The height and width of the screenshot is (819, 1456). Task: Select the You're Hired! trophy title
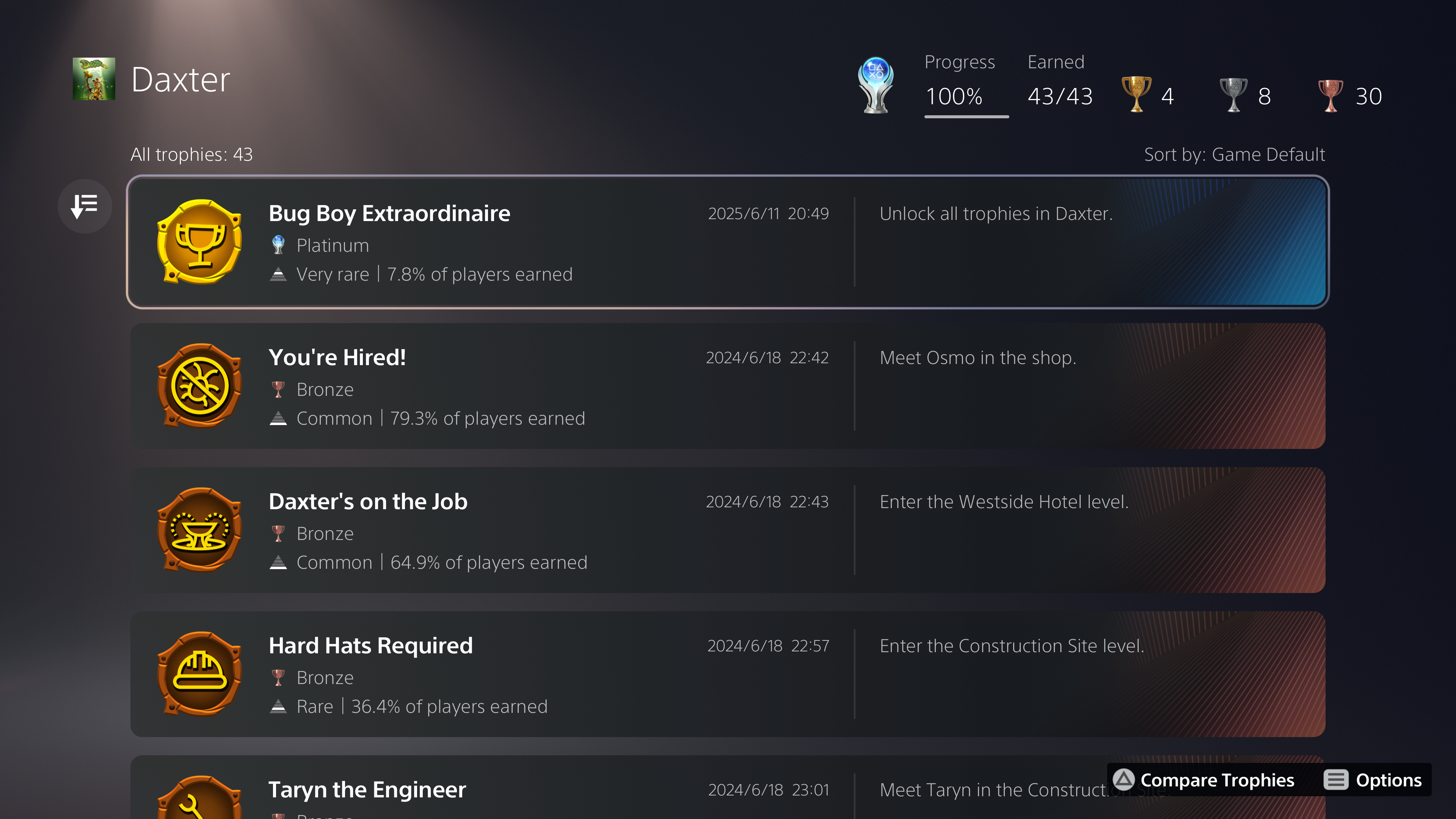pos(337,357)
